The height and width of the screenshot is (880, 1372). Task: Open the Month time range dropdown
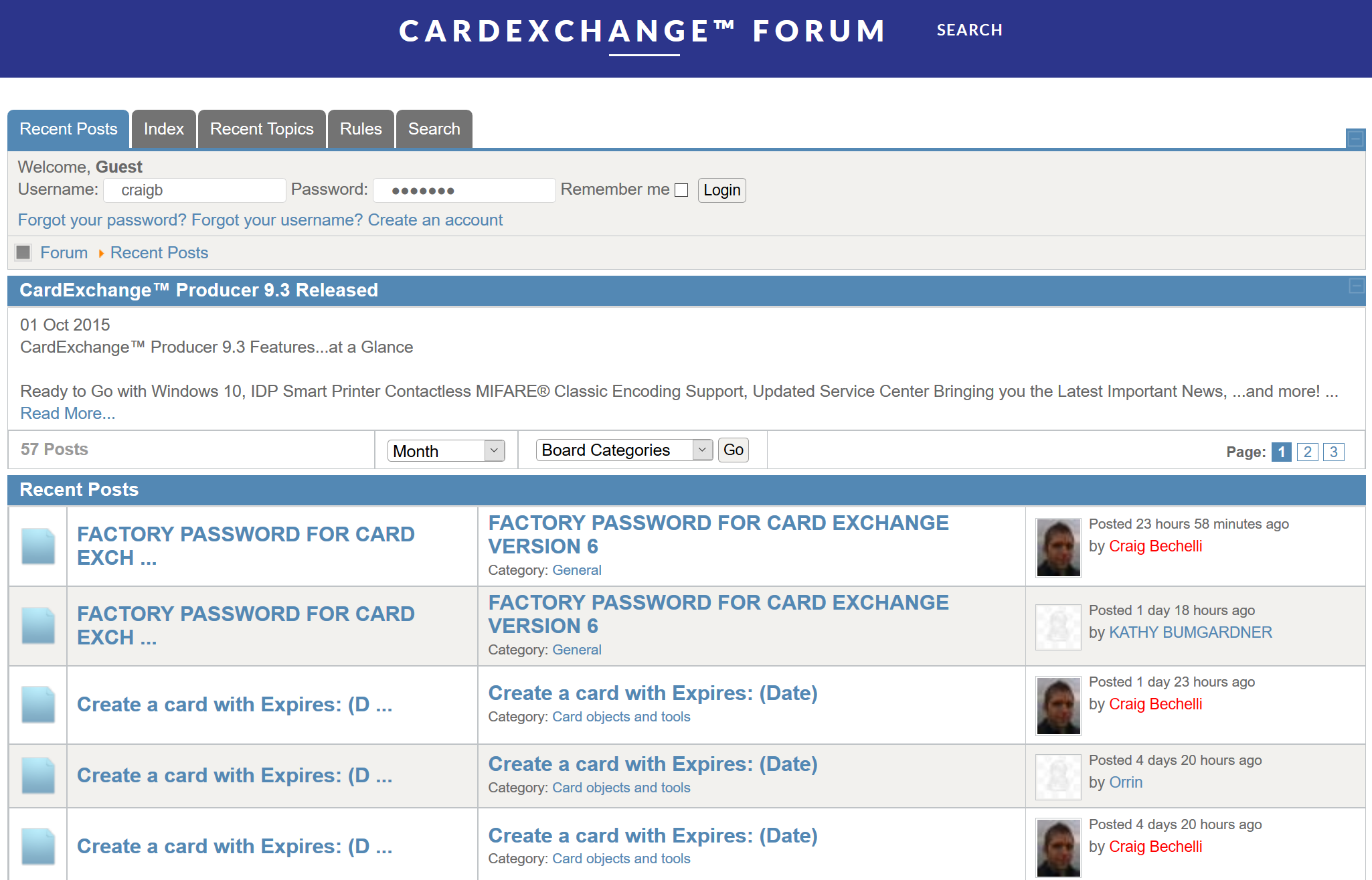446,451
